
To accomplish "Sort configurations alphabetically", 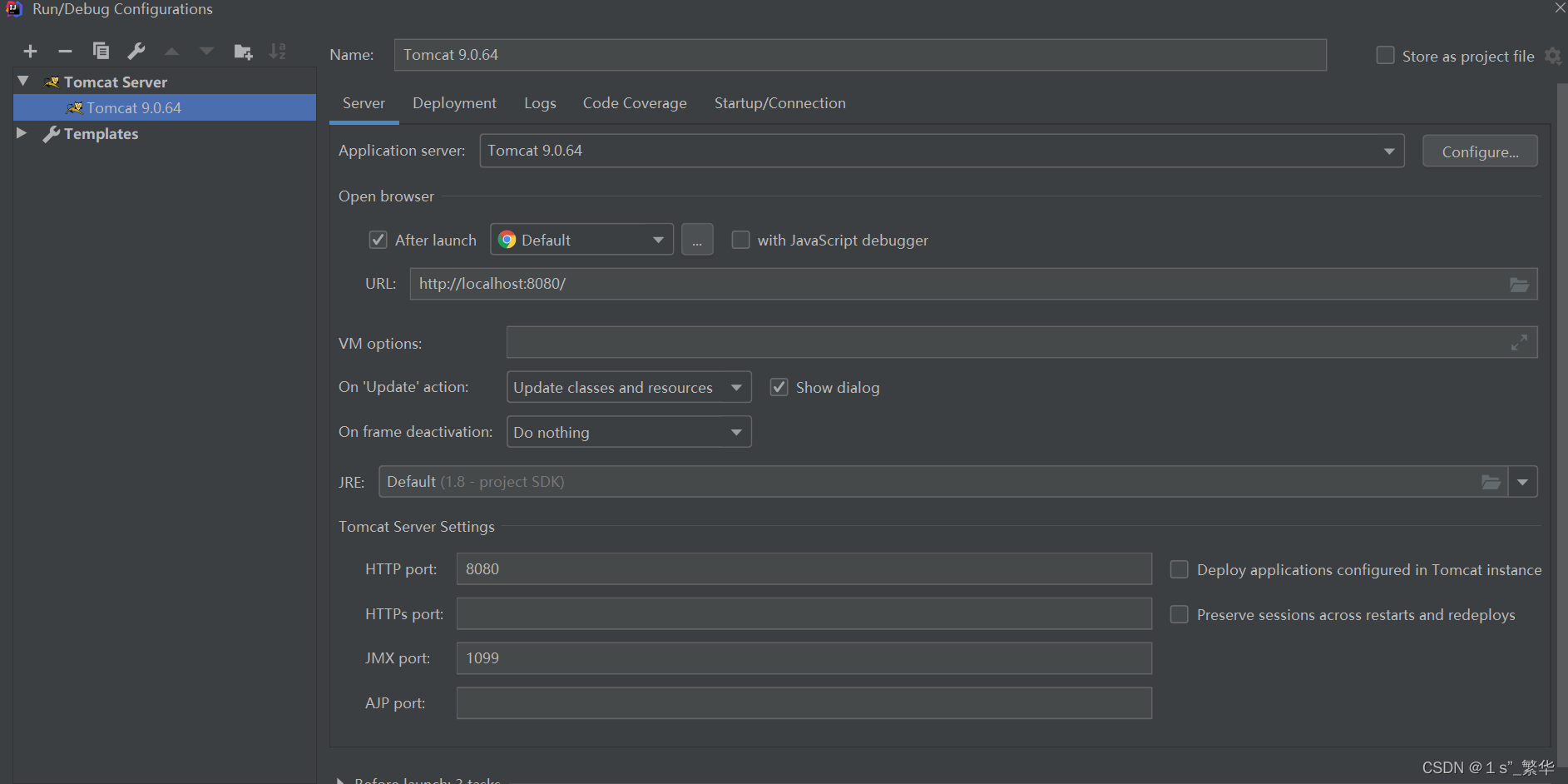I will [x=278, y=52].
